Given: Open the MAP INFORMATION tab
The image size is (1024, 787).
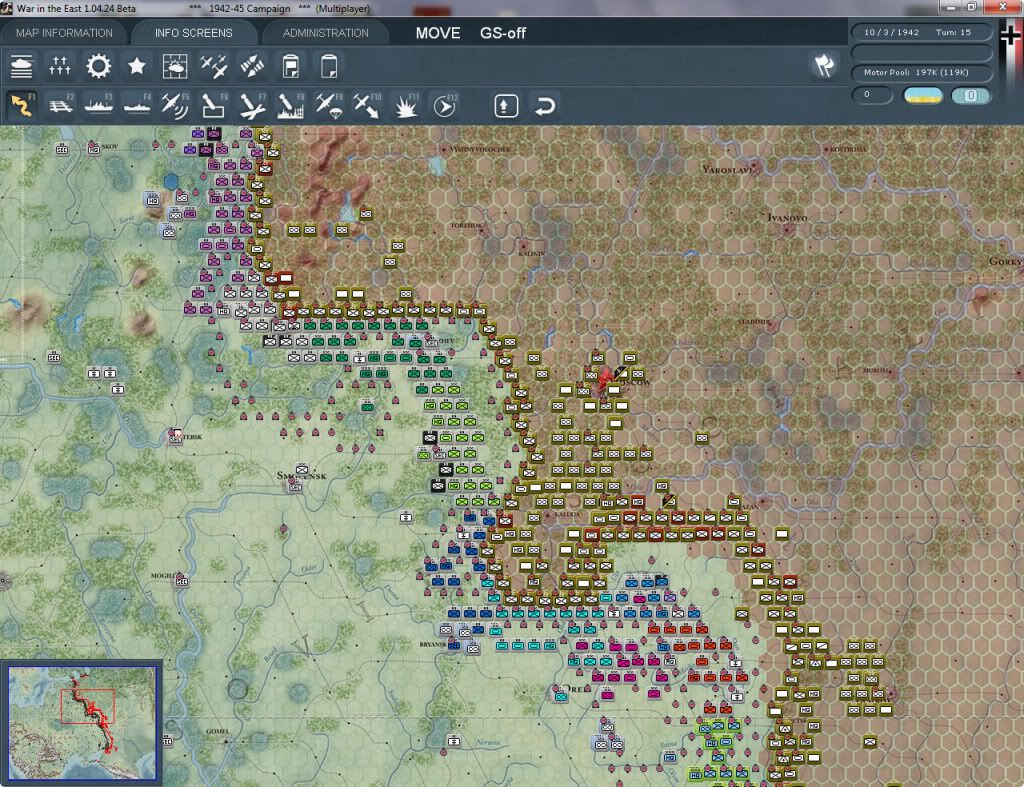Looking at the screenshot, I should click(x=64, y=33).
